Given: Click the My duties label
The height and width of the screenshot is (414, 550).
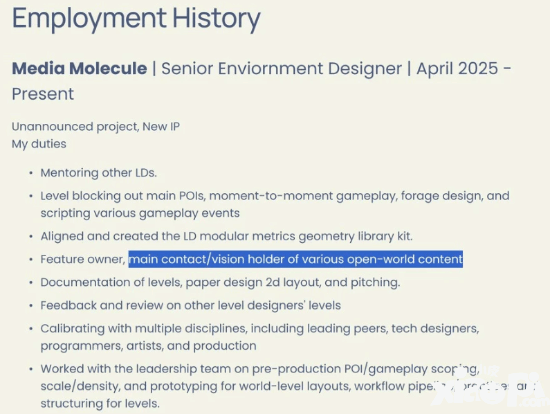Looking at the screenshot, I should (x=39, y=144).
